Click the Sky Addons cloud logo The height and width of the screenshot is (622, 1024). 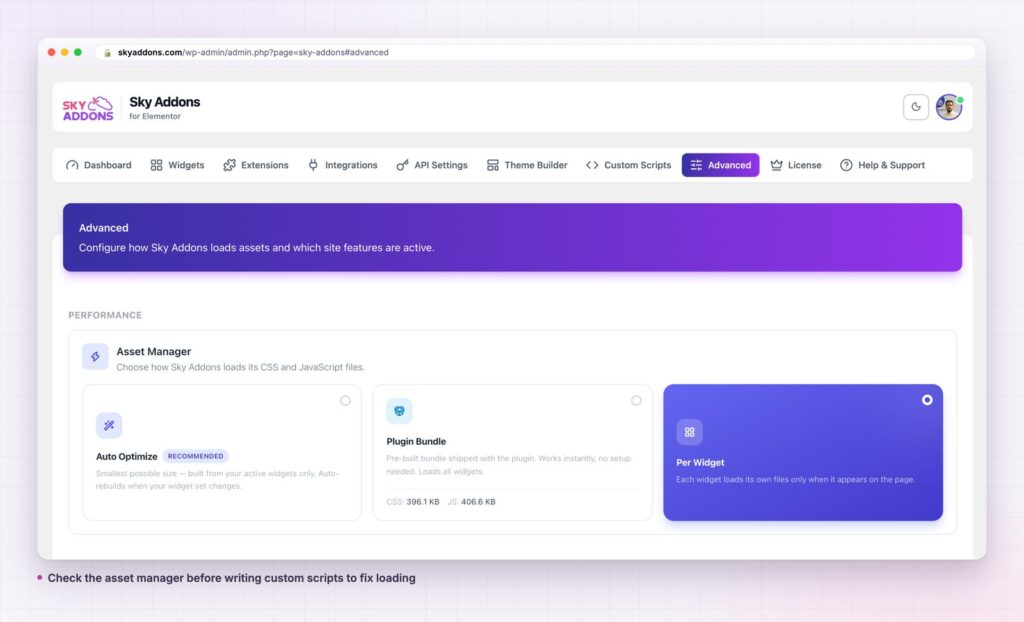(88, 108)
